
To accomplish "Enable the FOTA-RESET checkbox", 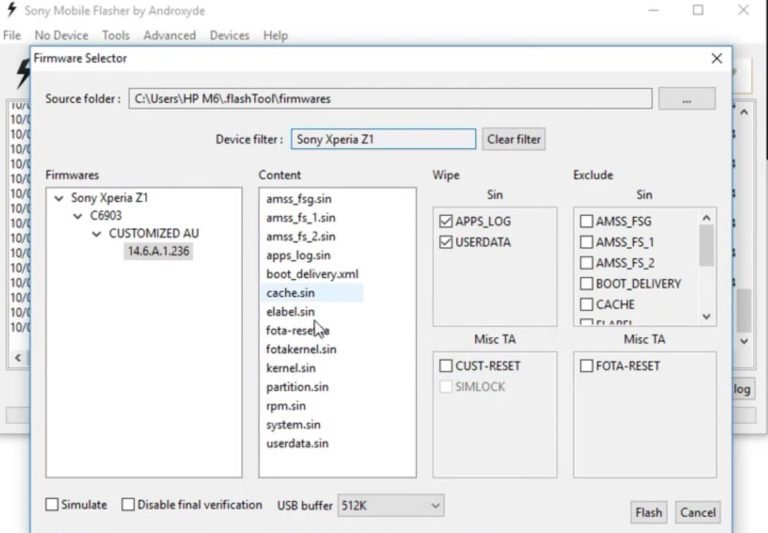I will (586, 366).
